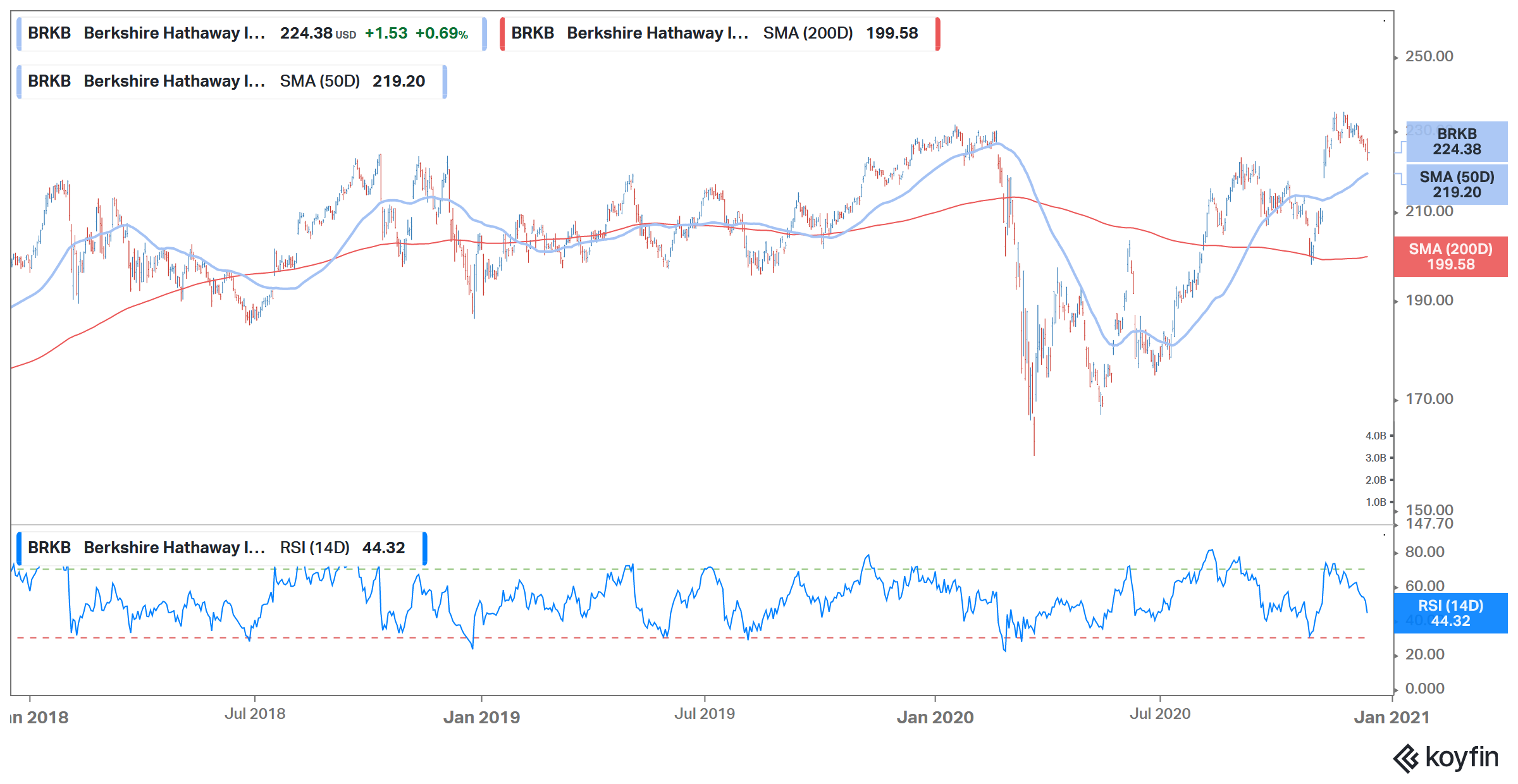Click the light blue SMA (50D) color bar
This screenshot has width=1518, height=784.
tap(19, 82)
